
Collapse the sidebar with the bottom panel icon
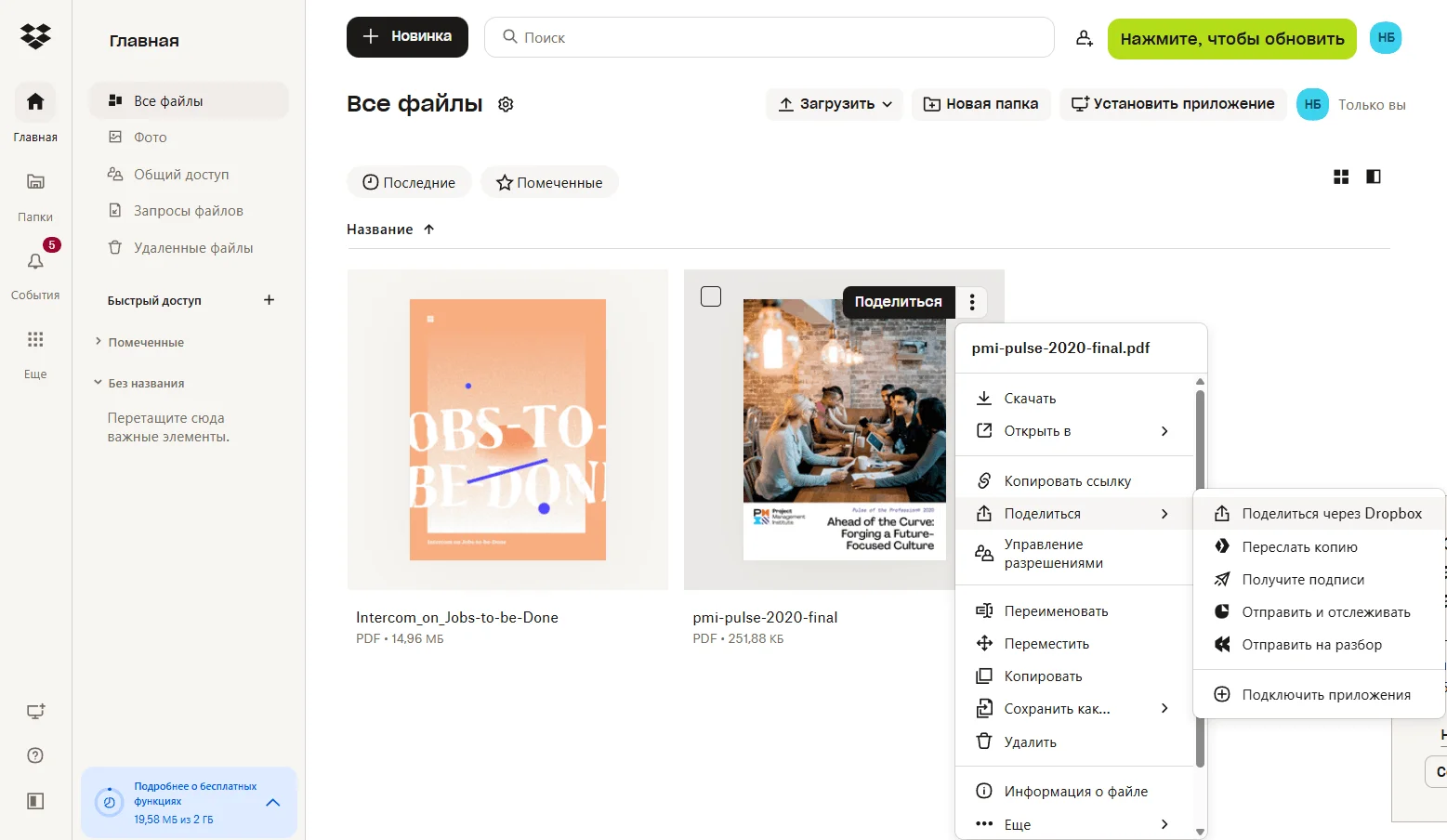pos(35,801)
